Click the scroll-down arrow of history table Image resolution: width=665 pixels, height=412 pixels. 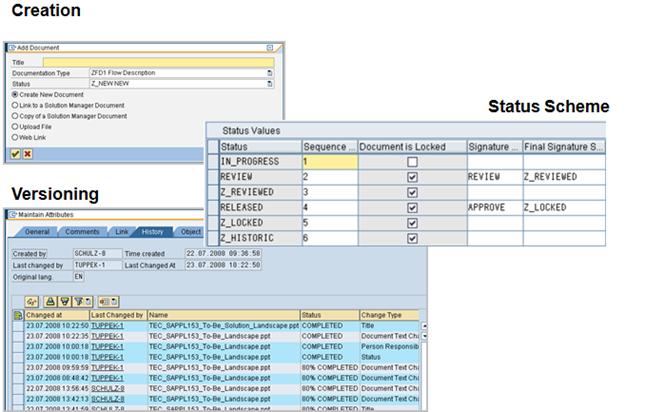(424, 336)
